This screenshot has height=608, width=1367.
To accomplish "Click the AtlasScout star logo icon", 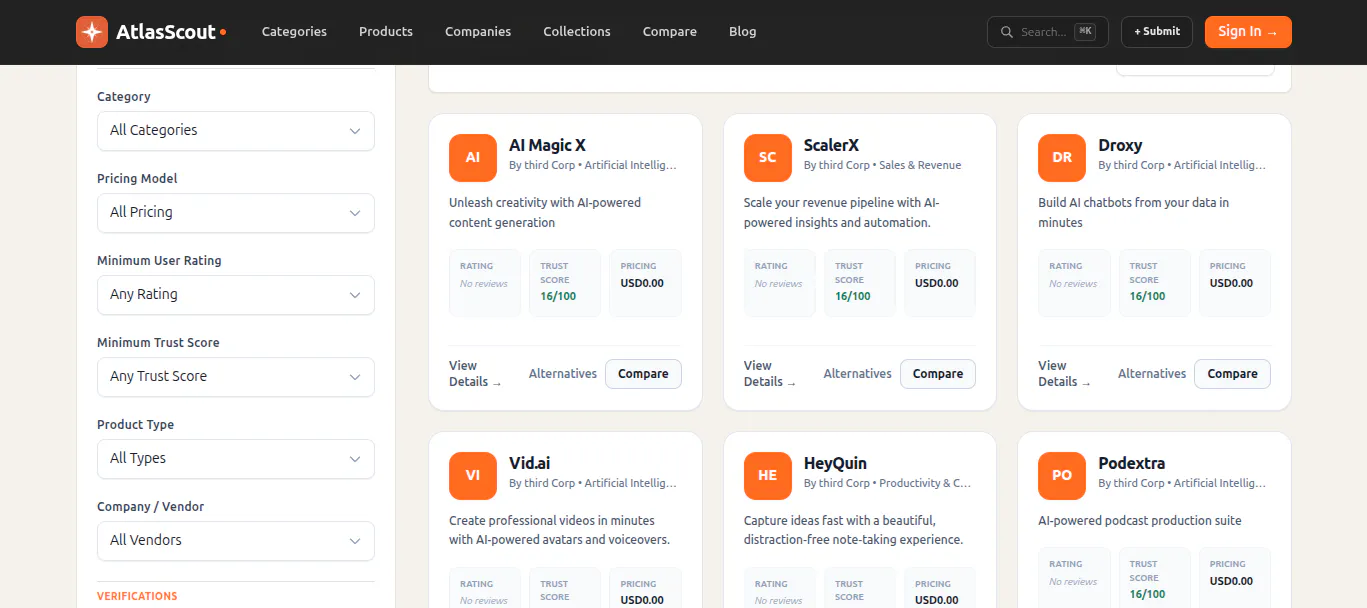I will [92, 32].
